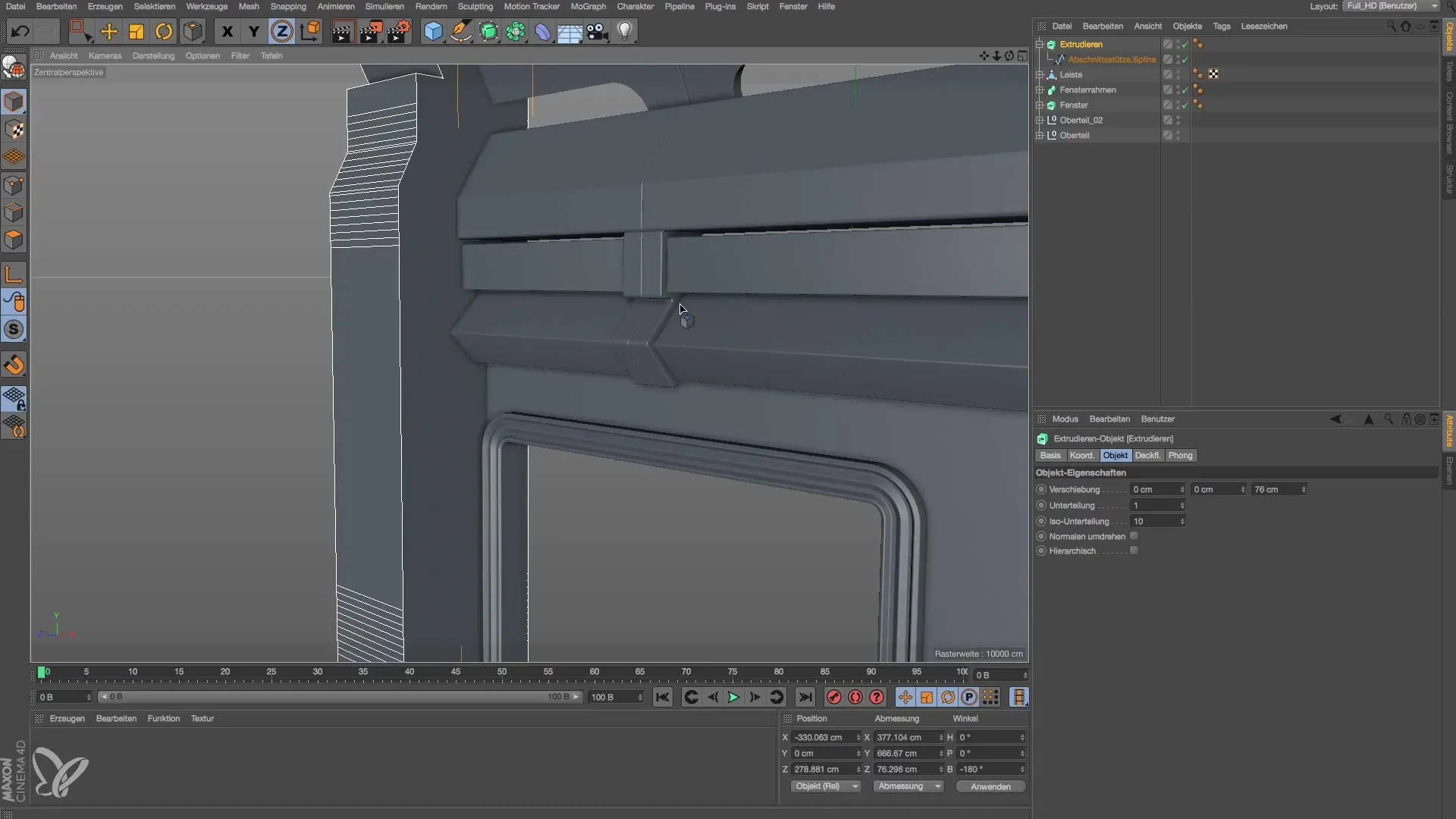Expand the Fenster object

click(1040, 105)
